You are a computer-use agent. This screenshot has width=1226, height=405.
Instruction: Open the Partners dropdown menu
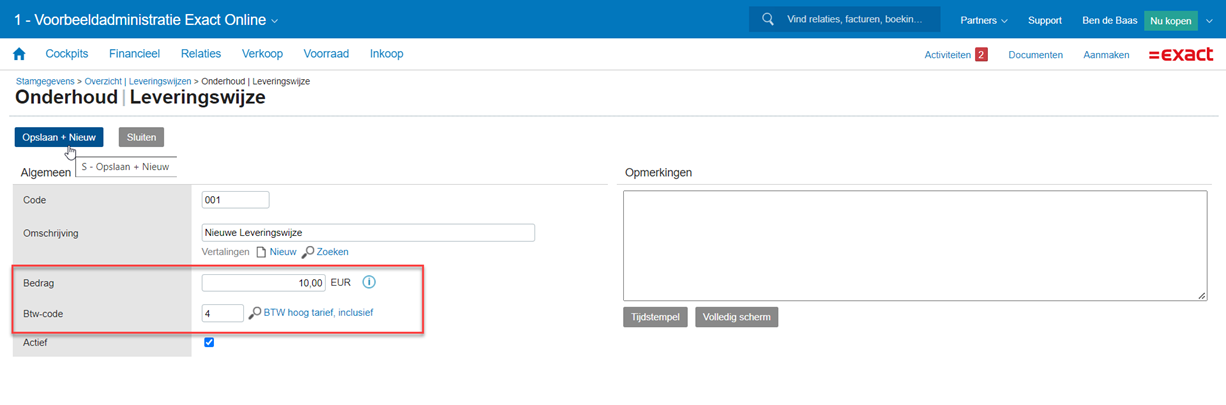(984, 20)
